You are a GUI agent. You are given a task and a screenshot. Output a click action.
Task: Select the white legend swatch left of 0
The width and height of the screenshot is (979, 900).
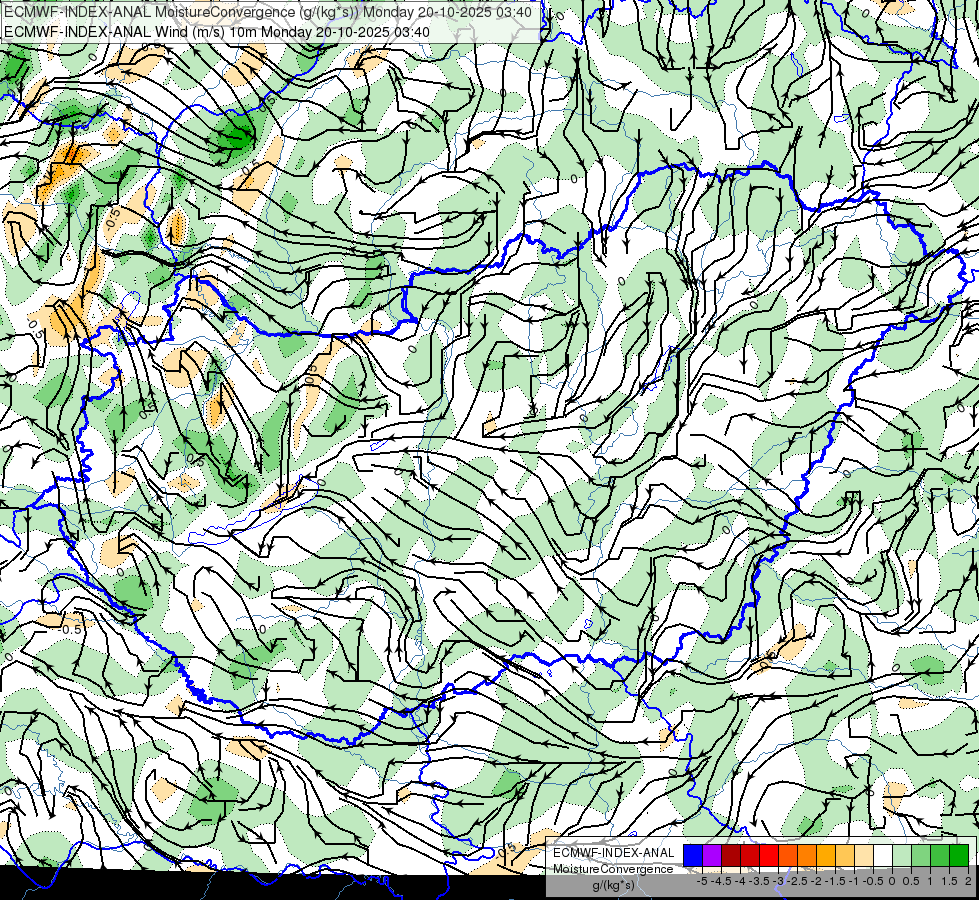883,855
